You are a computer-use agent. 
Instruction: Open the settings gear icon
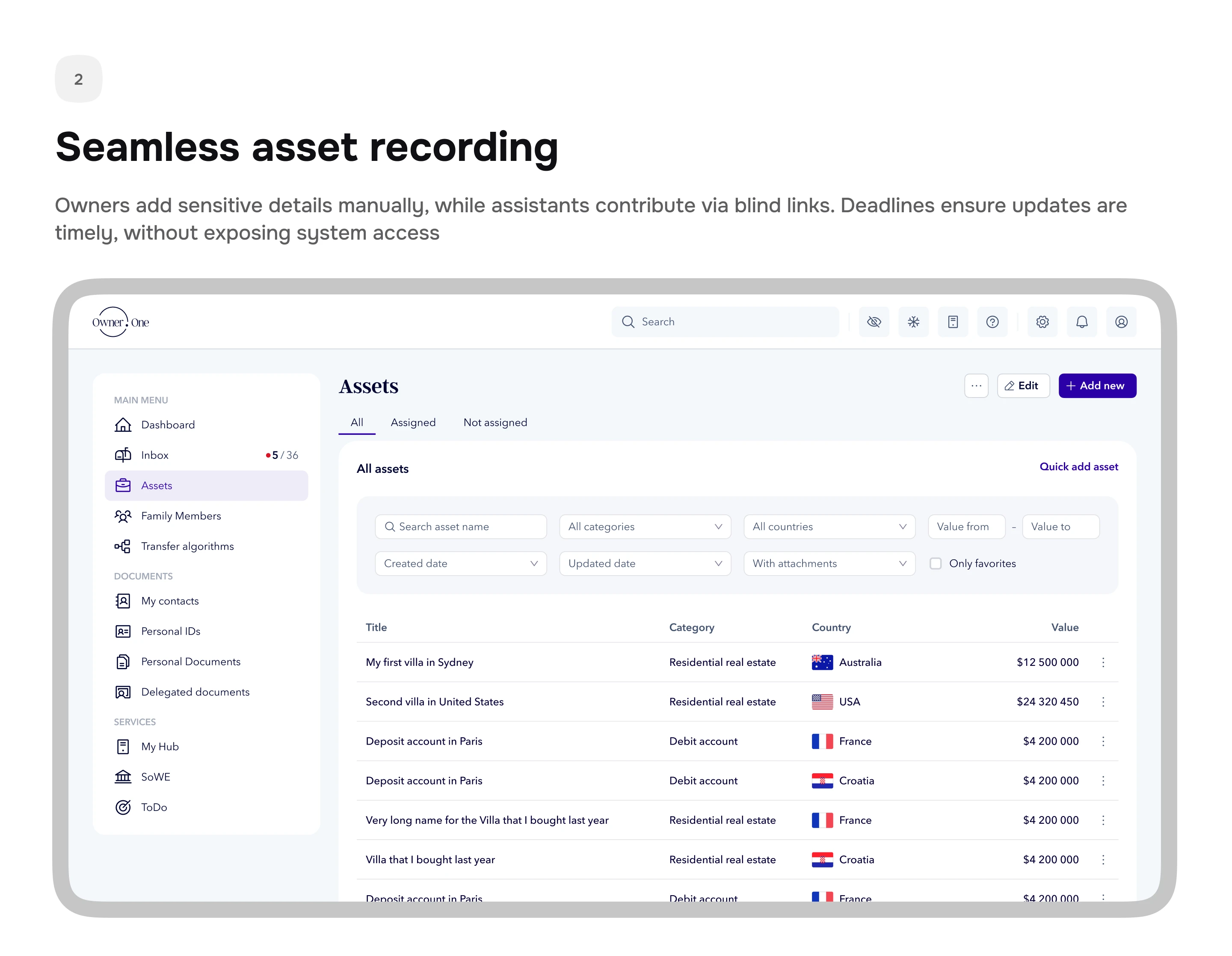(x=1042, y=322)
